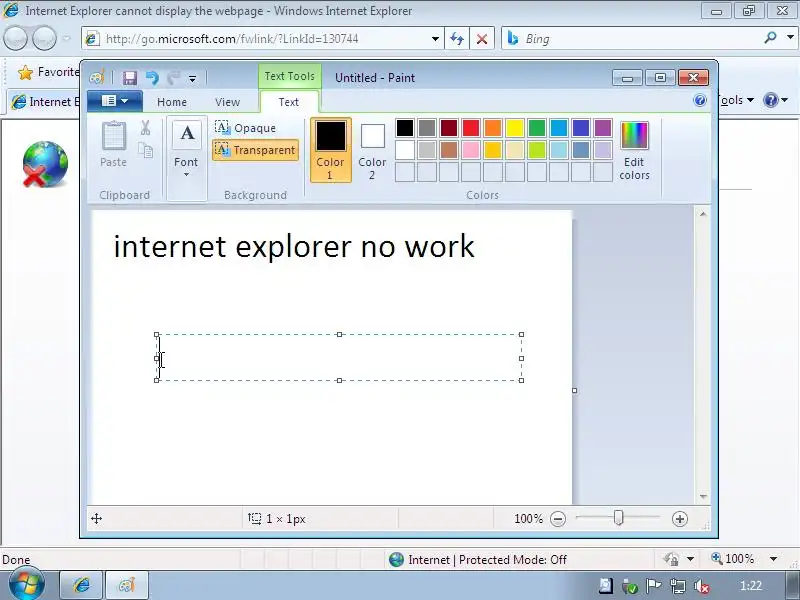
Task: Switch to the View ribbon tab
Action: coord(228,102)
